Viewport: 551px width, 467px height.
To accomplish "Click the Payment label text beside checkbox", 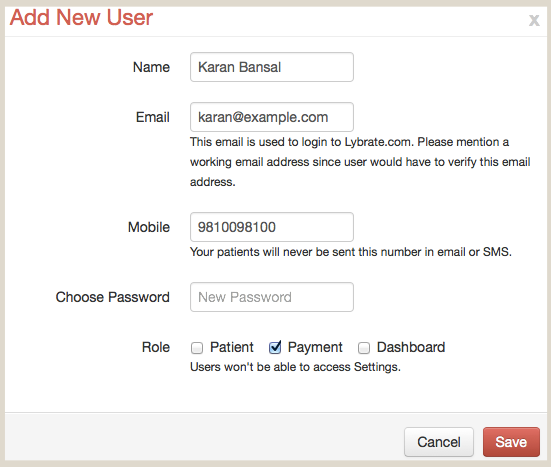I will [x=315, y=347].
